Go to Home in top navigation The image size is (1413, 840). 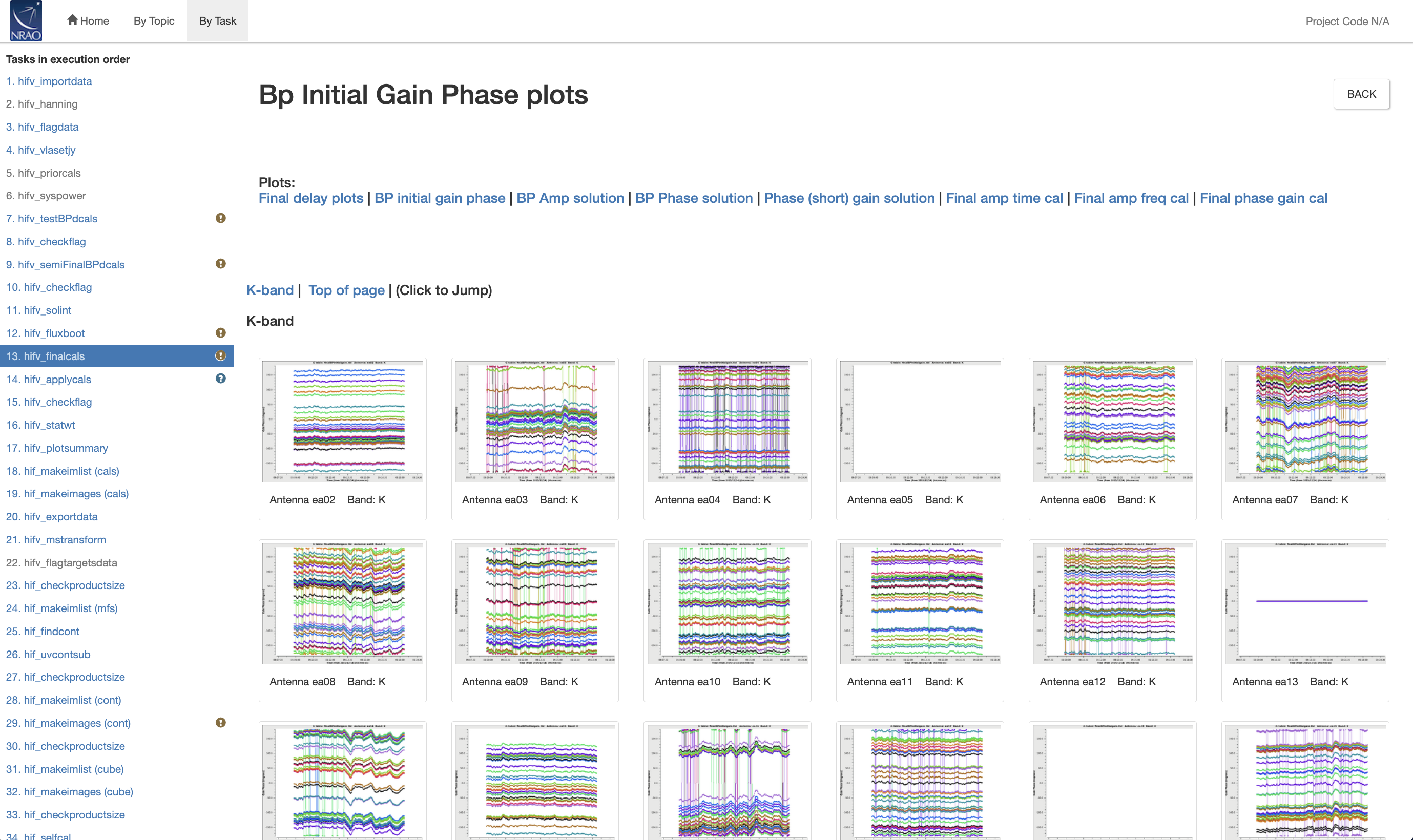pos(88,21)
